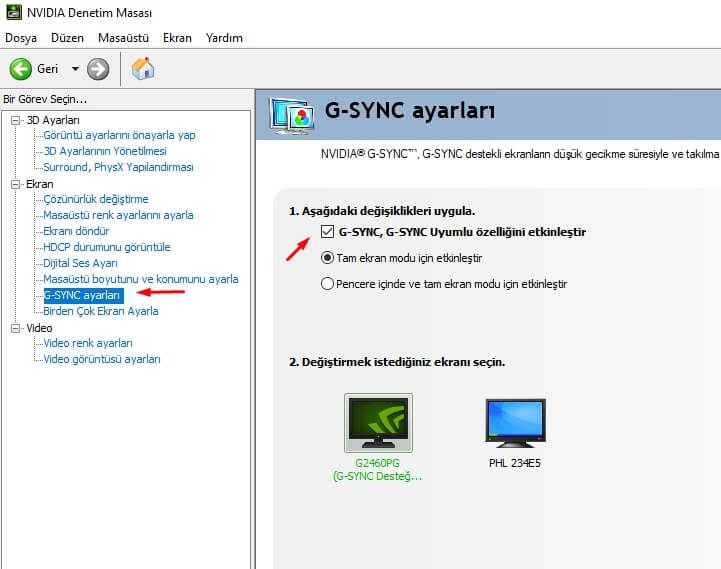The width and height of the screenshot is (721, 569).
Task: Open Masaüstü boyutunu ve konumunu ayarla
Action: (x=141, y=279)
